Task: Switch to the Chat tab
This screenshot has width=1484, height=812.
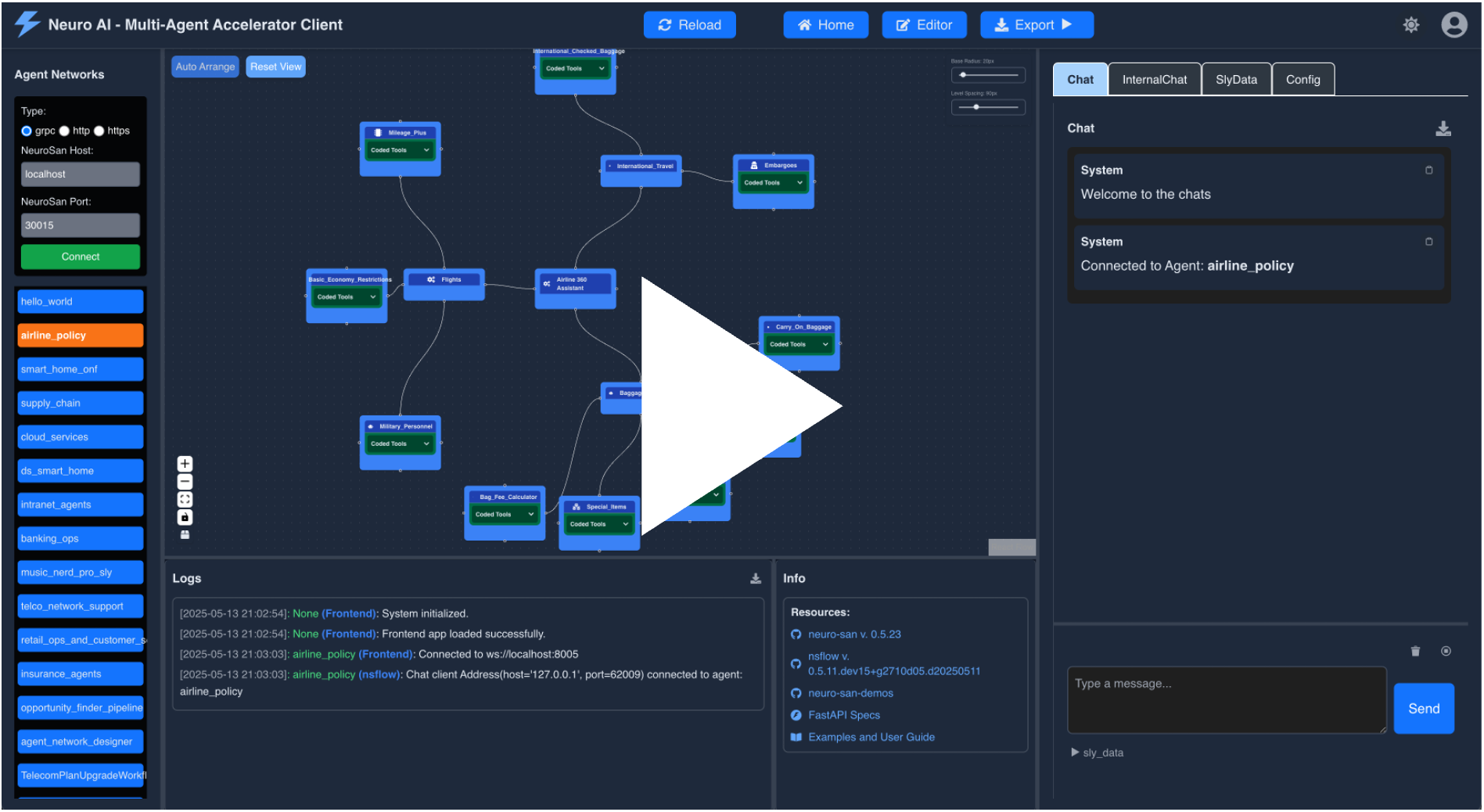Action: (1080, 80)
